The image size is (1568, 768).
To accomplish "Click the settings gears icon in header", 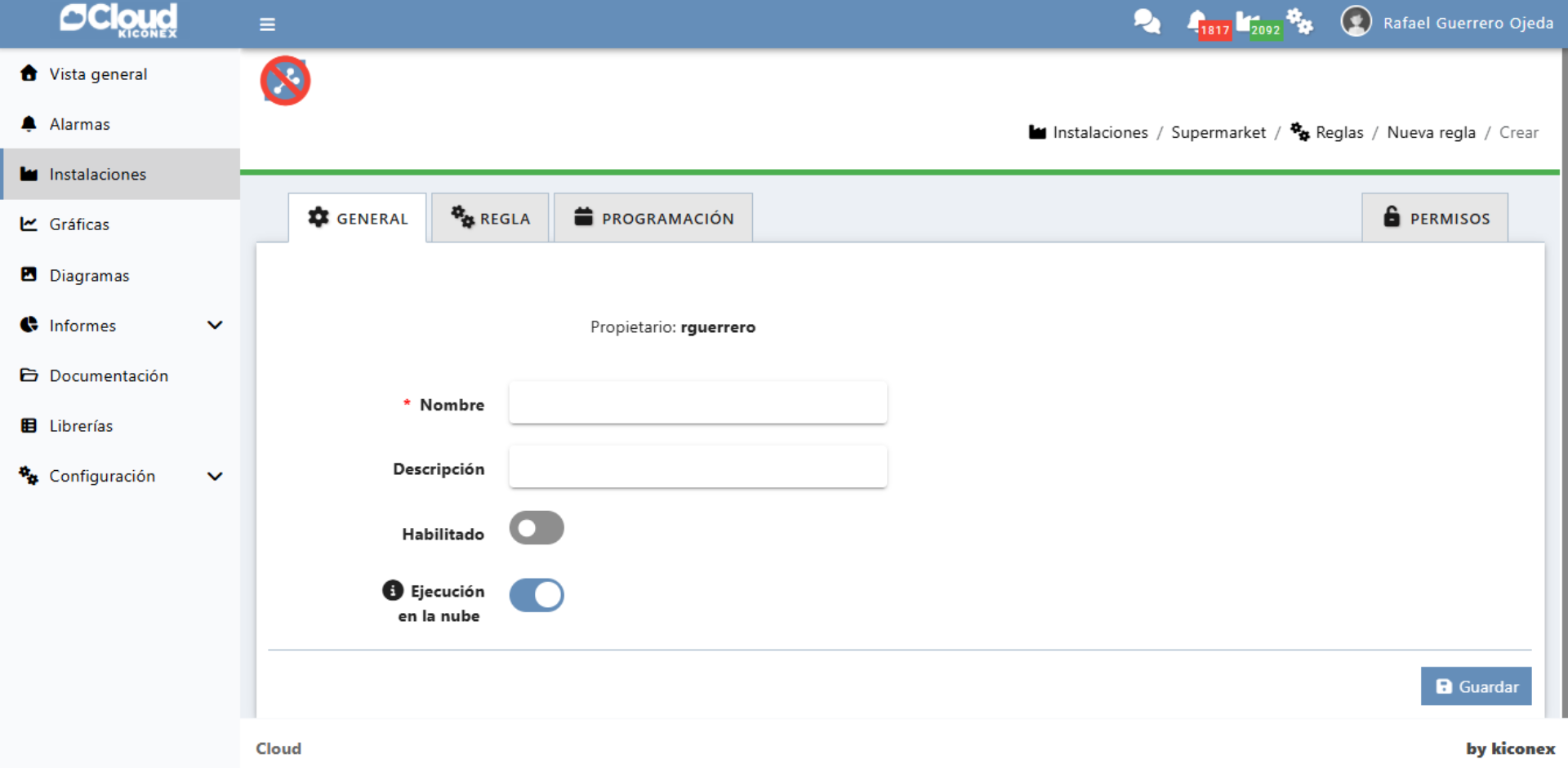I will [1299, 22].
